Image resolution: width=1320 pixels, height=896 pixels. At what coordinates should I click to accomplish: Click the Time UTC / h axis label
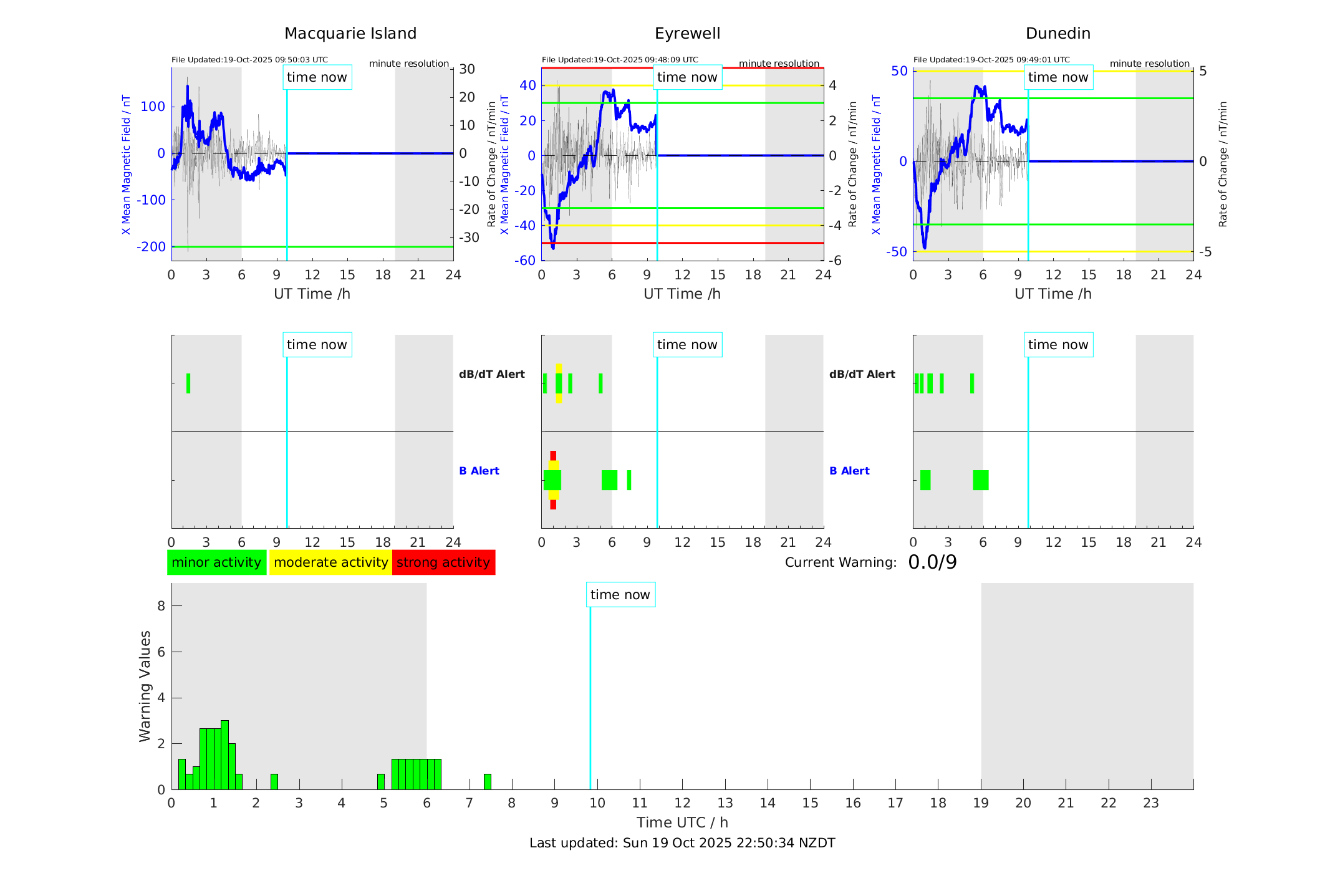682,822
